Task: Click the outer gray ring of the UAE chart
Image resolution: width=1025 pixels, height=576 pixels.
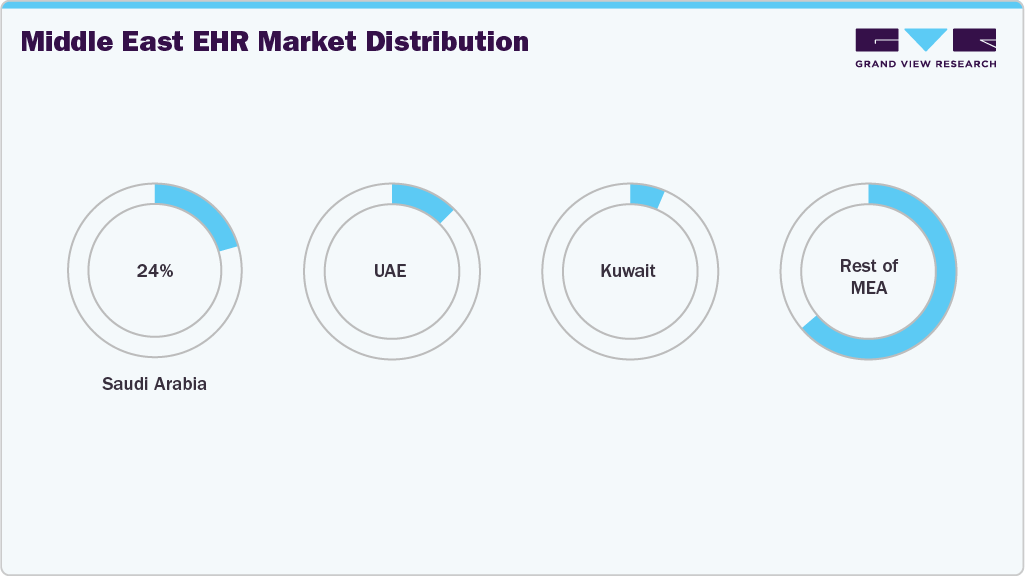Action: [392, 348]
